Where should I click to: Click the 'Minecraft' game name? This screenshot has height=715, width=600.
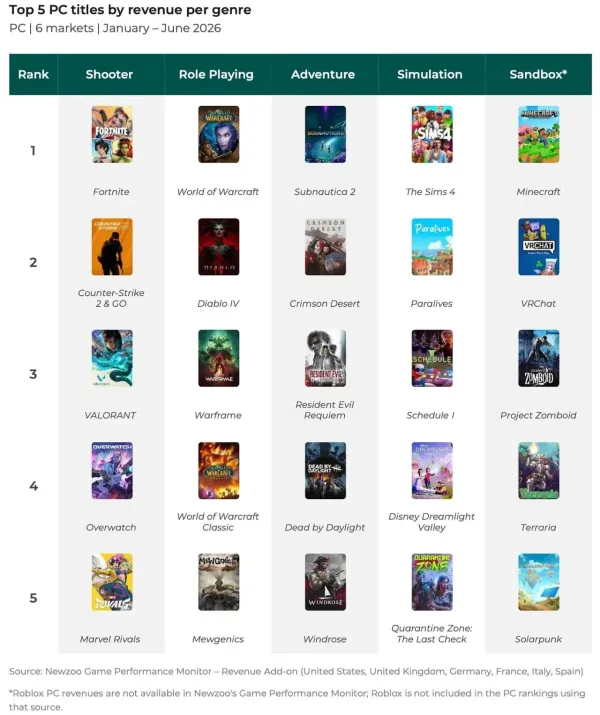[x=538, y=192]
